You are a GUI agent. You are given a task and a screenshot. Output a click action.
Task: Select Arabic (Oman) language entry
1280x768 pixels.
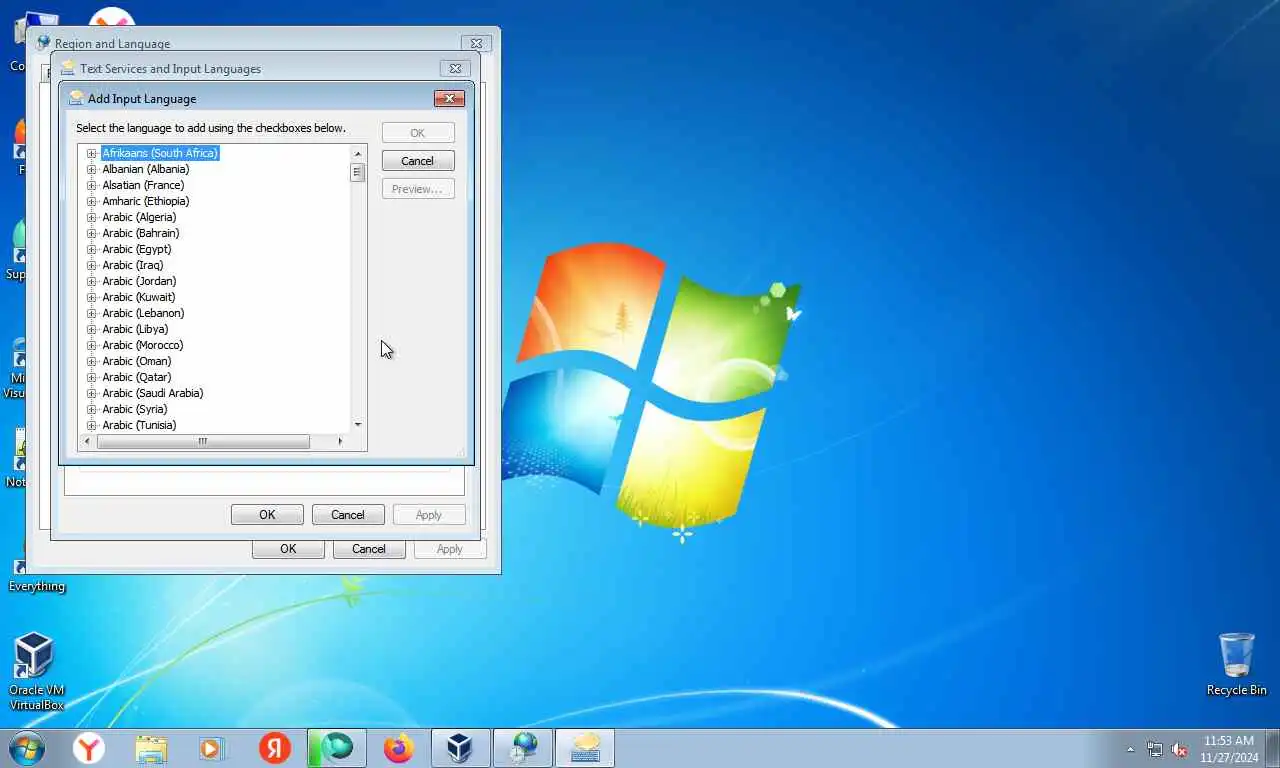pos(136,361)
